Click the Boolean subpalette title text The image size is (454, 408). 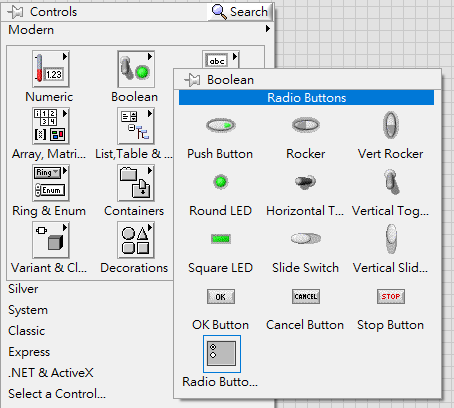point(231,80)
